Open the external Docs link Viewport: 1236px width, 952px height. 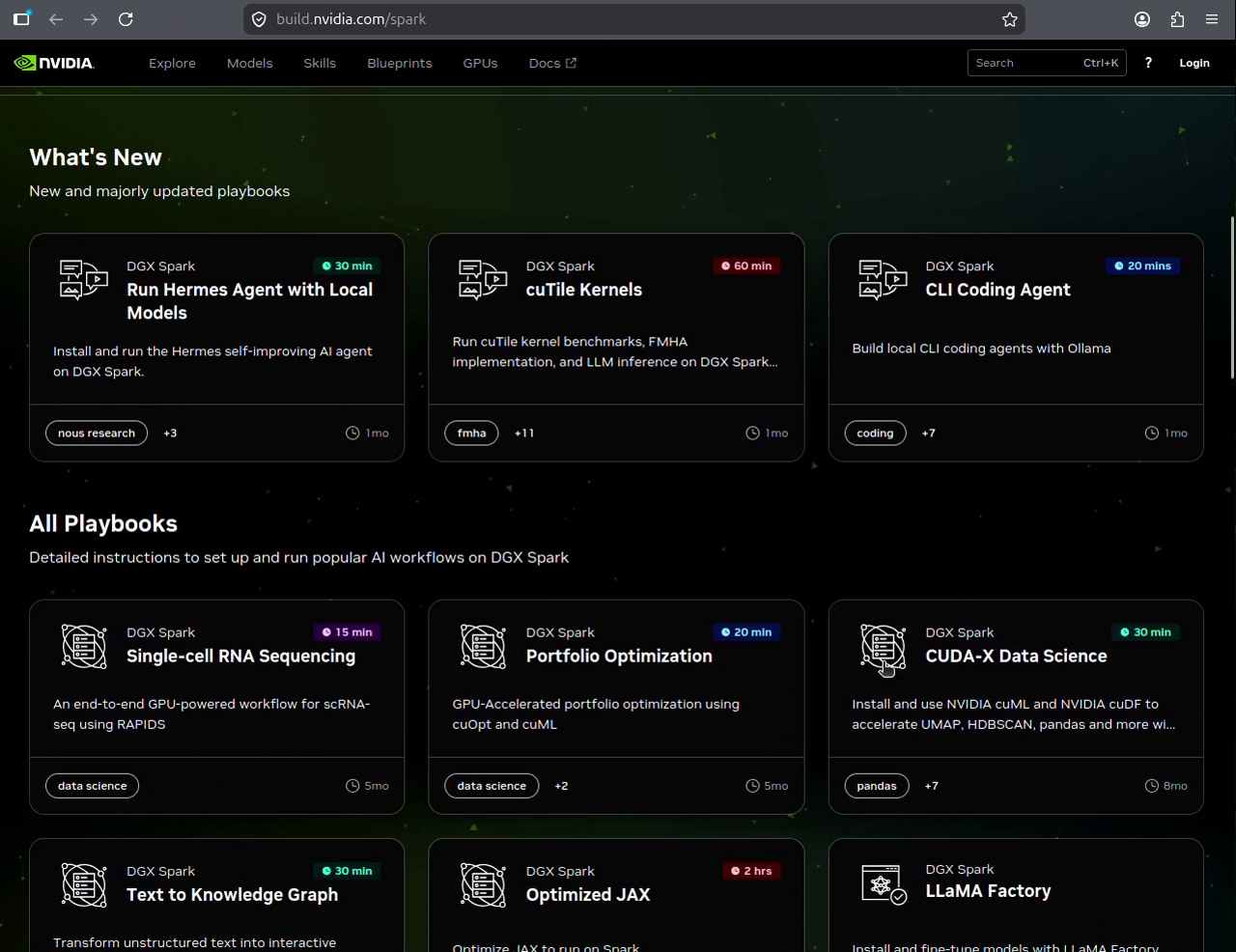pos(552,63)
